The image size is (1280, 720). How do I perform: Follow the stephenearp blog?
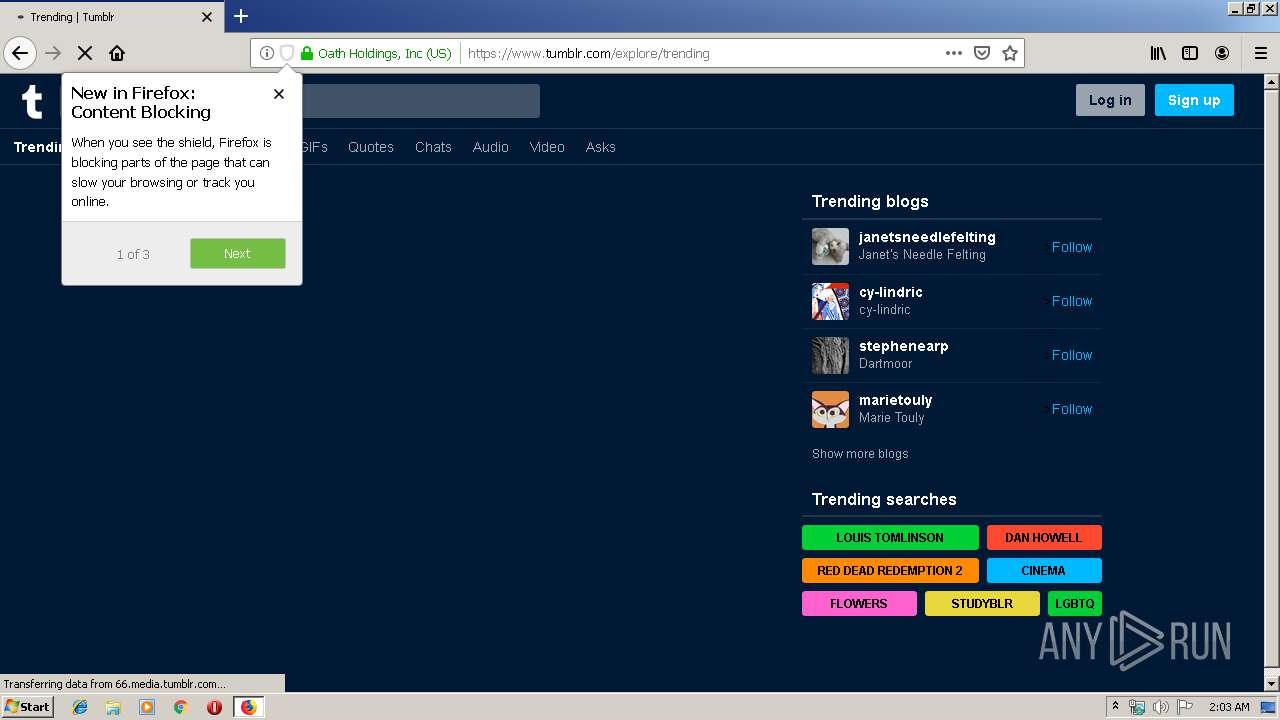click(1071, 355)
